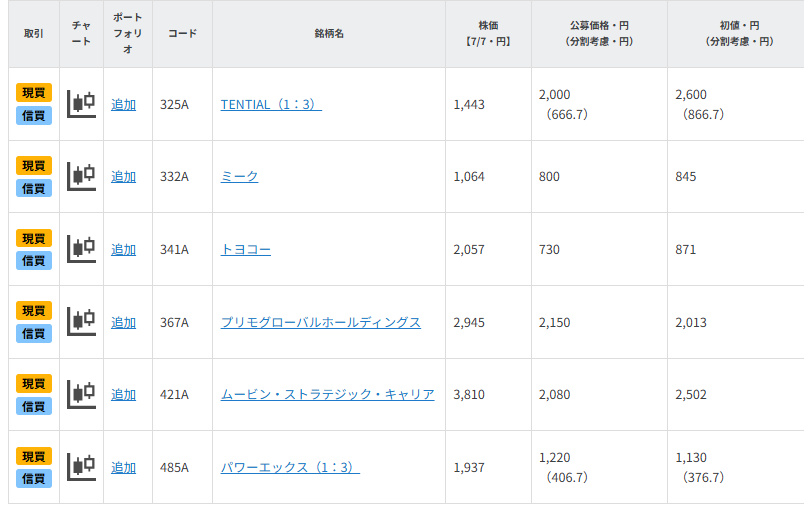The width and height of the screenshot is (804, 516).
Task: Select the 株価【7/7・円】 column header
Action: tap(488, 34)
